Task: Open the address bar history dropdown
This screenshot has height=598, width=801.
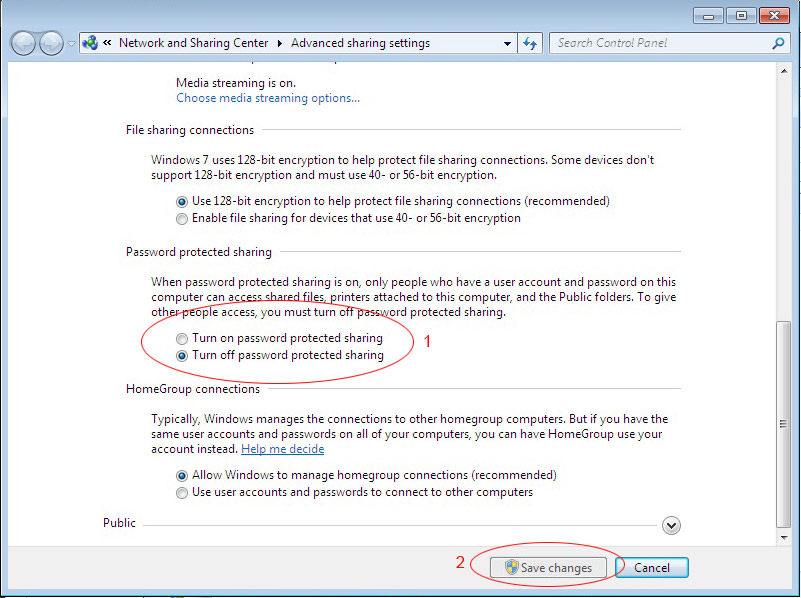Action: pyautogui.click(x=507, y=43)
